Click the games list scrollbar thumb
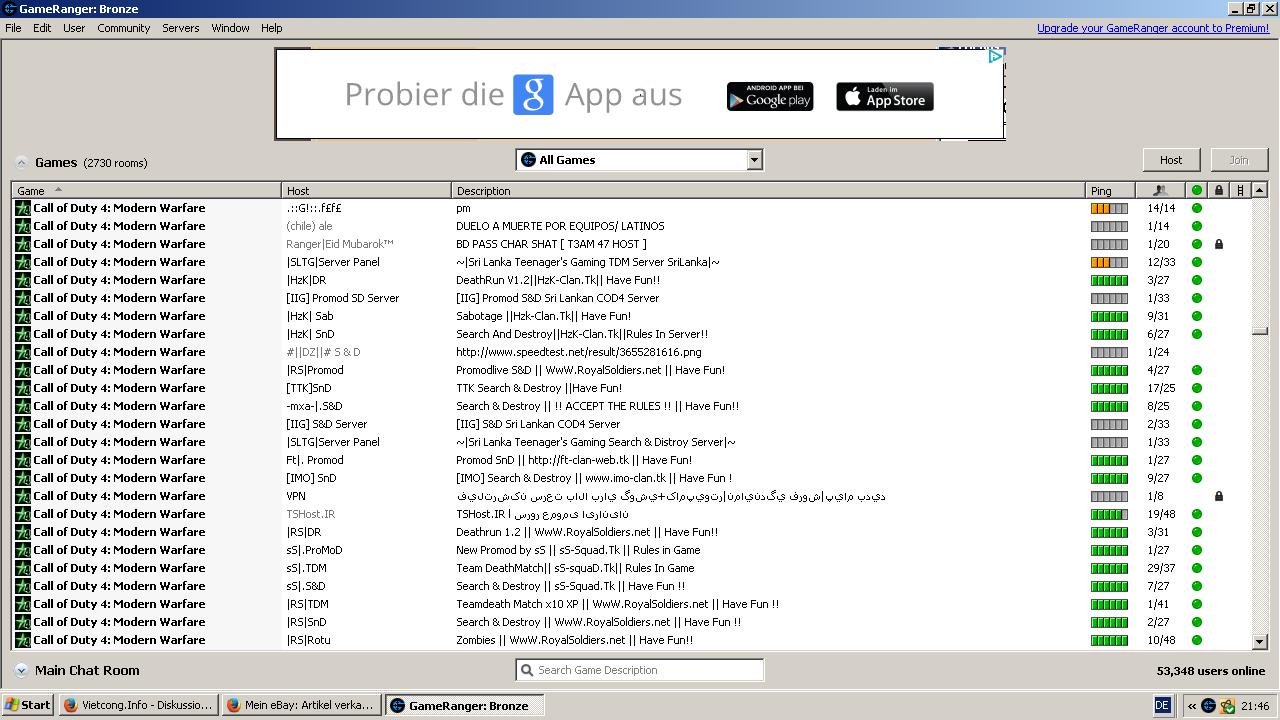 pyautogui.click(x=1260, y=332)
